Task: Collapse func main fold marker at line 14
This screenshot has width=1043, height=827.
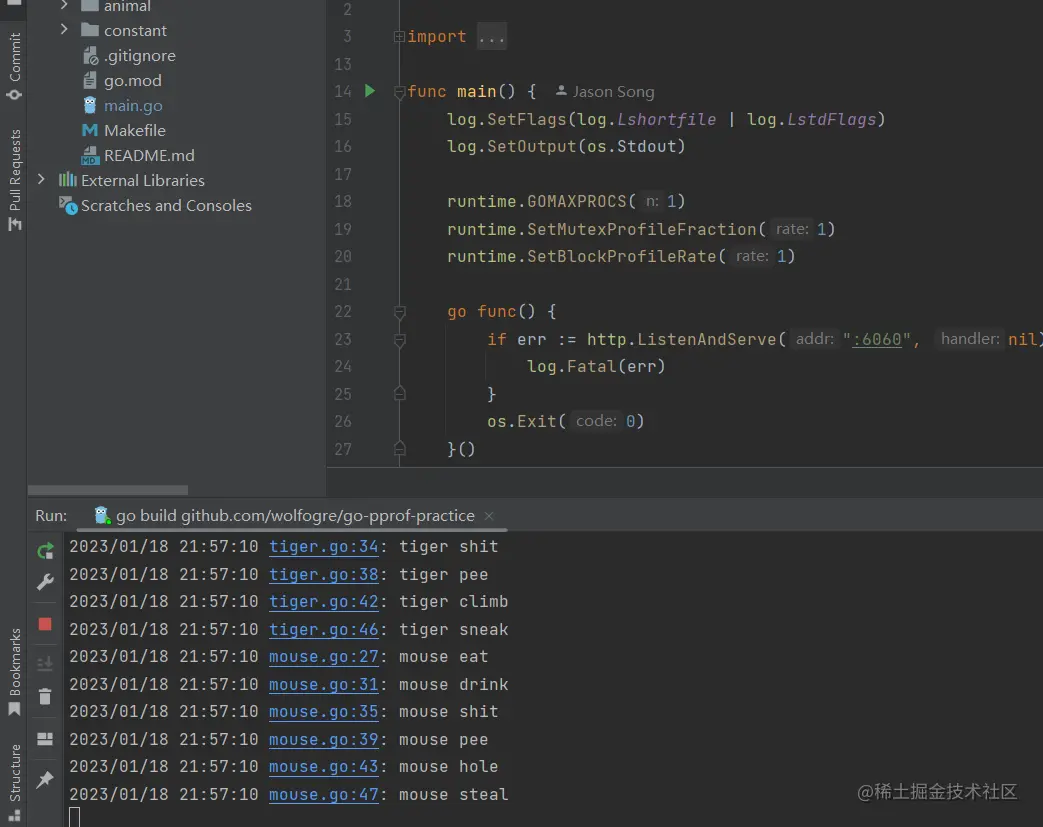Action: 399,92
